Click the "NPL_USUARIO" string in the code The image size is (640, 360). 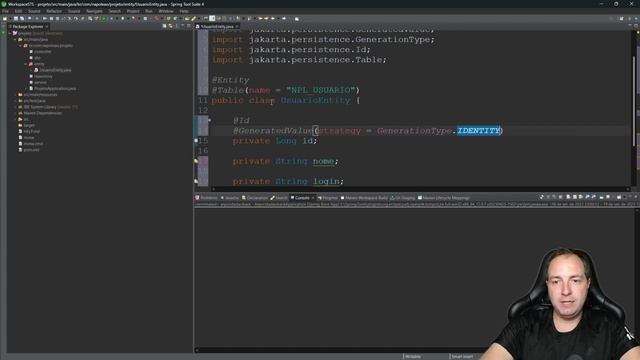click(321, 90)
